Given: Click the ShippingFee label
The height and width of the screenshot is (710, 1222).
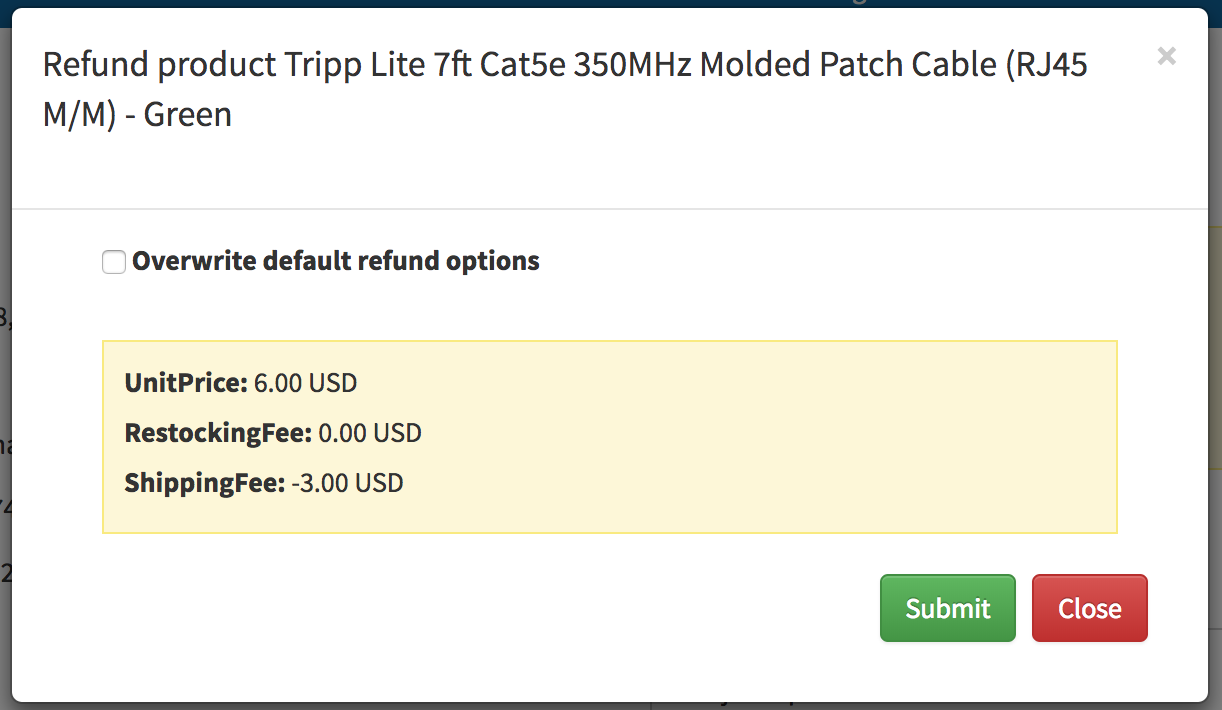Looking at the screenshot, I should tap(205, 484).
